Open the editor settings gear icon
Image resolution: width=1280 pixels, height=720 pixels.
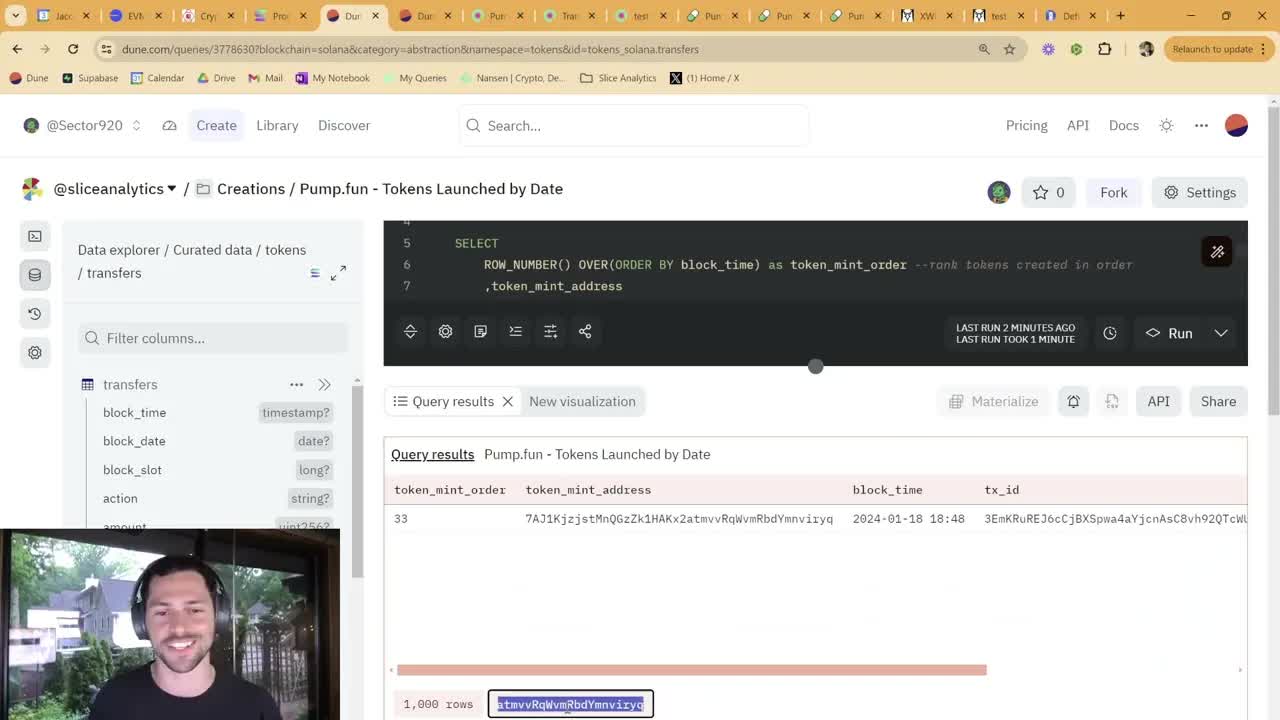pos(445,332)
